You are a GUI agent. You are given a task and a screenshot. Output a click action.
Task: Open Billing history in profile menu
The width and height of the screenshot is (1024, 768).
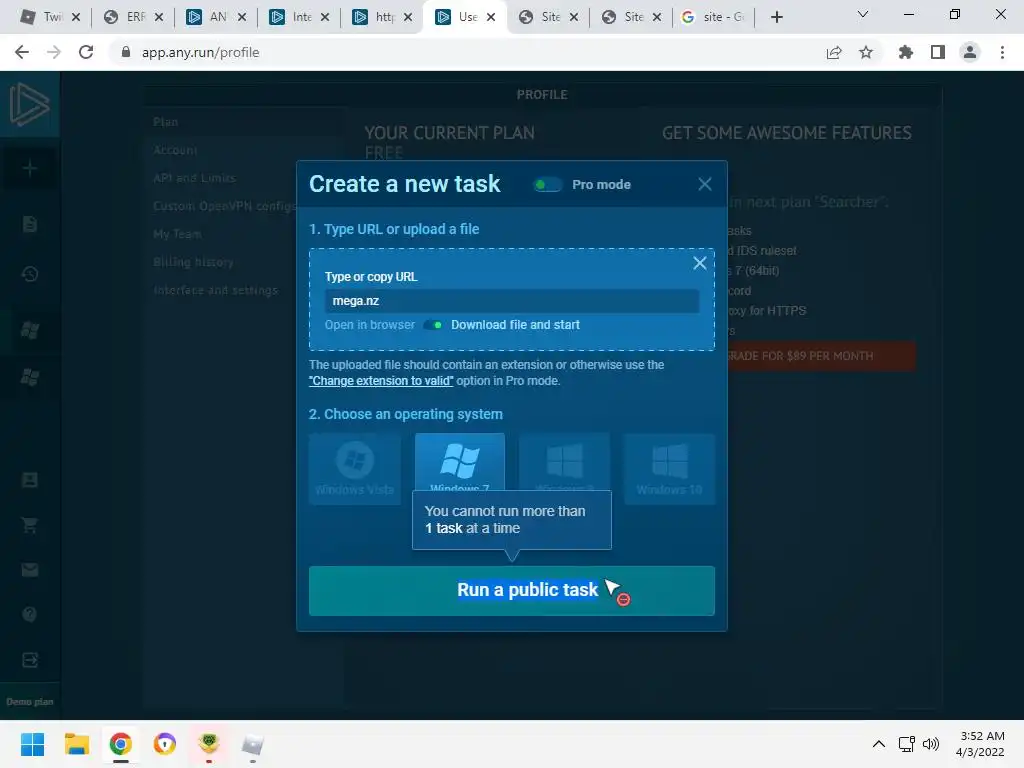[193, 262]
